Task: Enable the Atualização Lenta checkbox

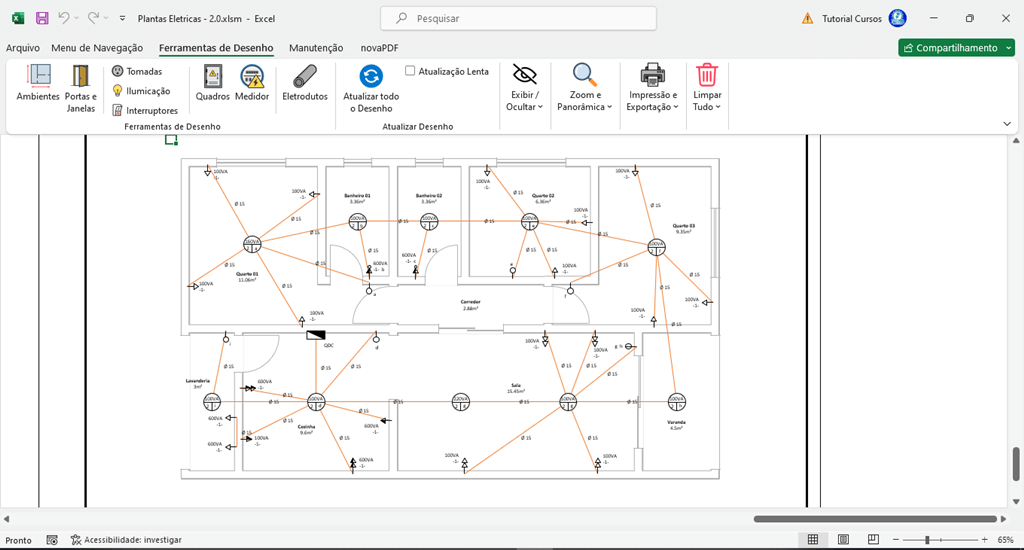Action: pos(410,71)
